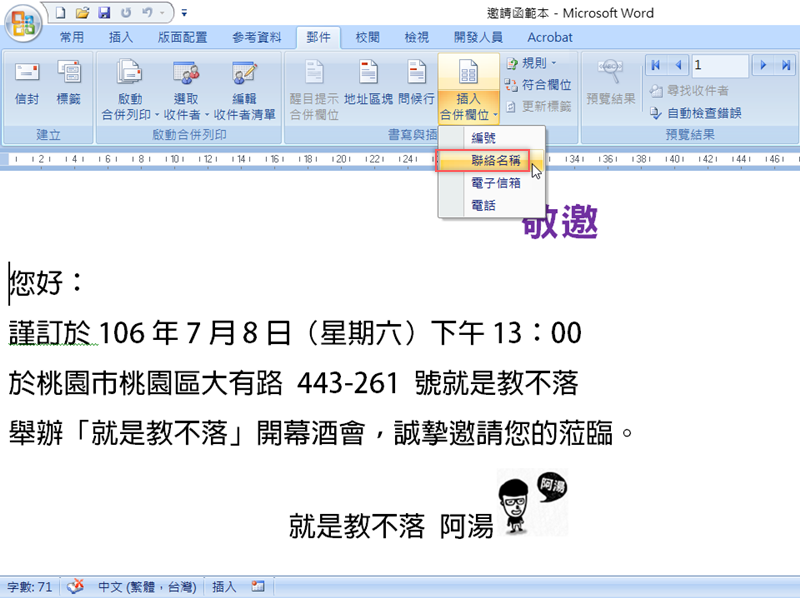
Task: Open the 檢視 tab
Action: [416, 37]
